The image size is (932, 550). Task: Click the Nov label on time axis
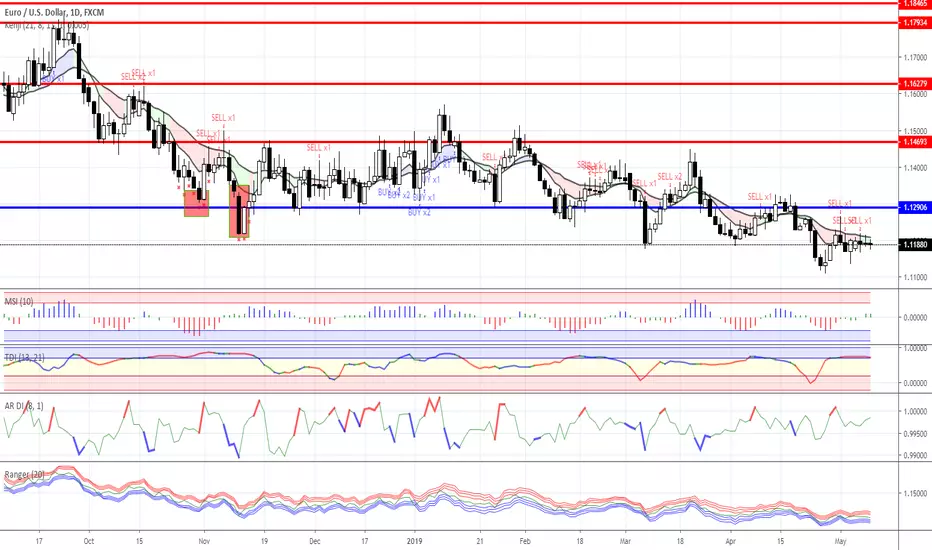(204, 541)
